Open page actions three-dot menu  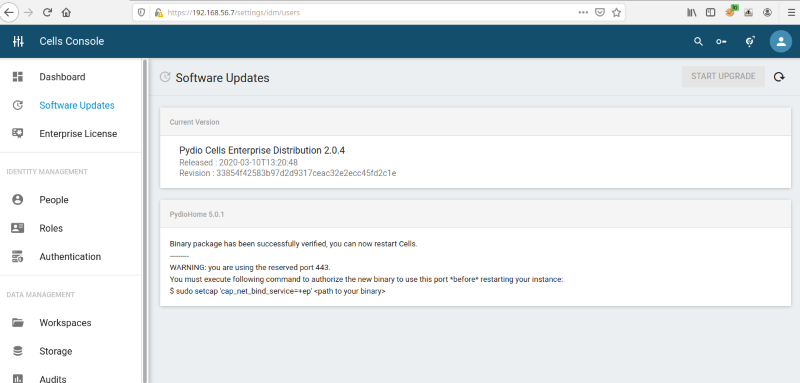[583, 12]
